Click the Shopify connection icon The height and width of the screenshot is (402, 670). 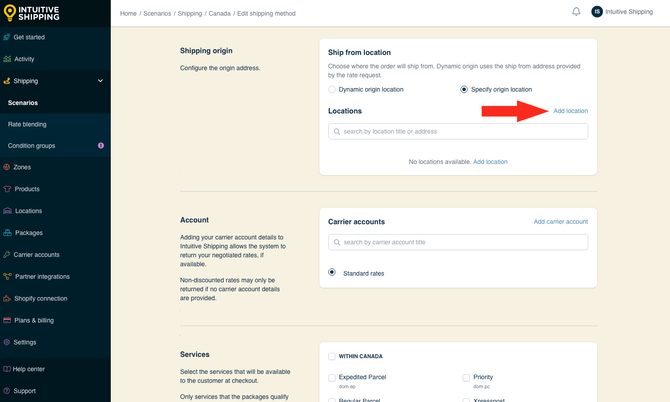pyautogui.click(x=7, y=298)
